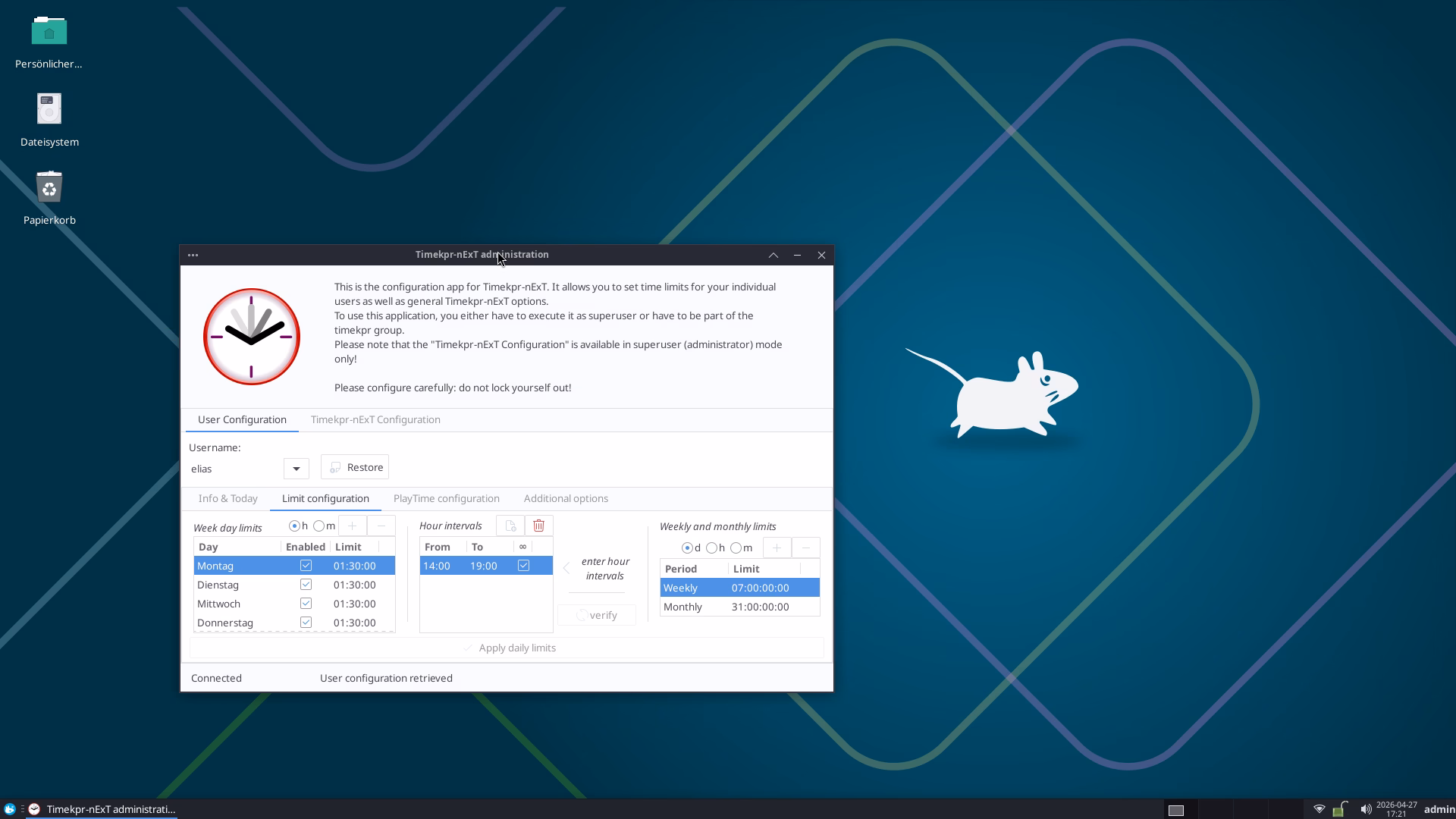1456x819 pixels.
Task: Toggle the Enabled checkbox for Donnerstag
Action: [306, 623]
